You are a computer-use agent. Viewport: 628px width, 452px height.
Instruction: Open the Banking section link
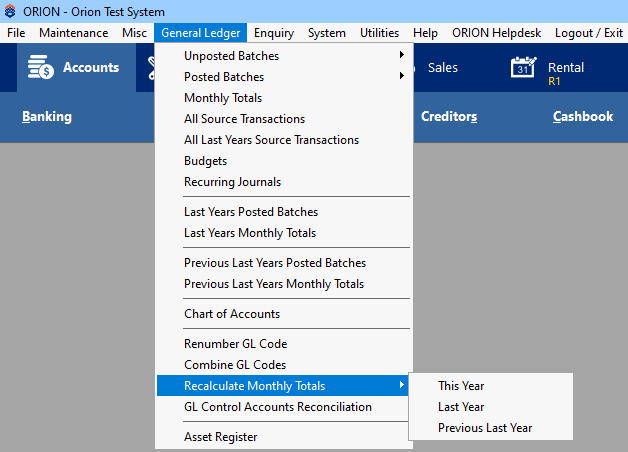point(47,116)
